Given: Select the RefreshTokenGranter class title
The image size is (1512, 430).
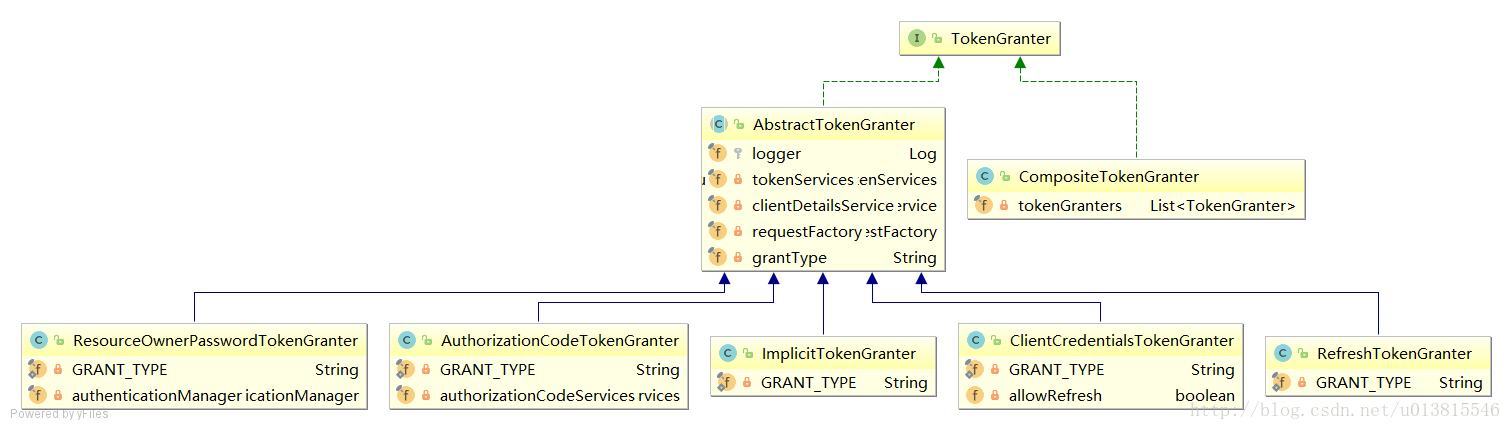Looking at the screenshot, I should click(x=1394, y=354).
